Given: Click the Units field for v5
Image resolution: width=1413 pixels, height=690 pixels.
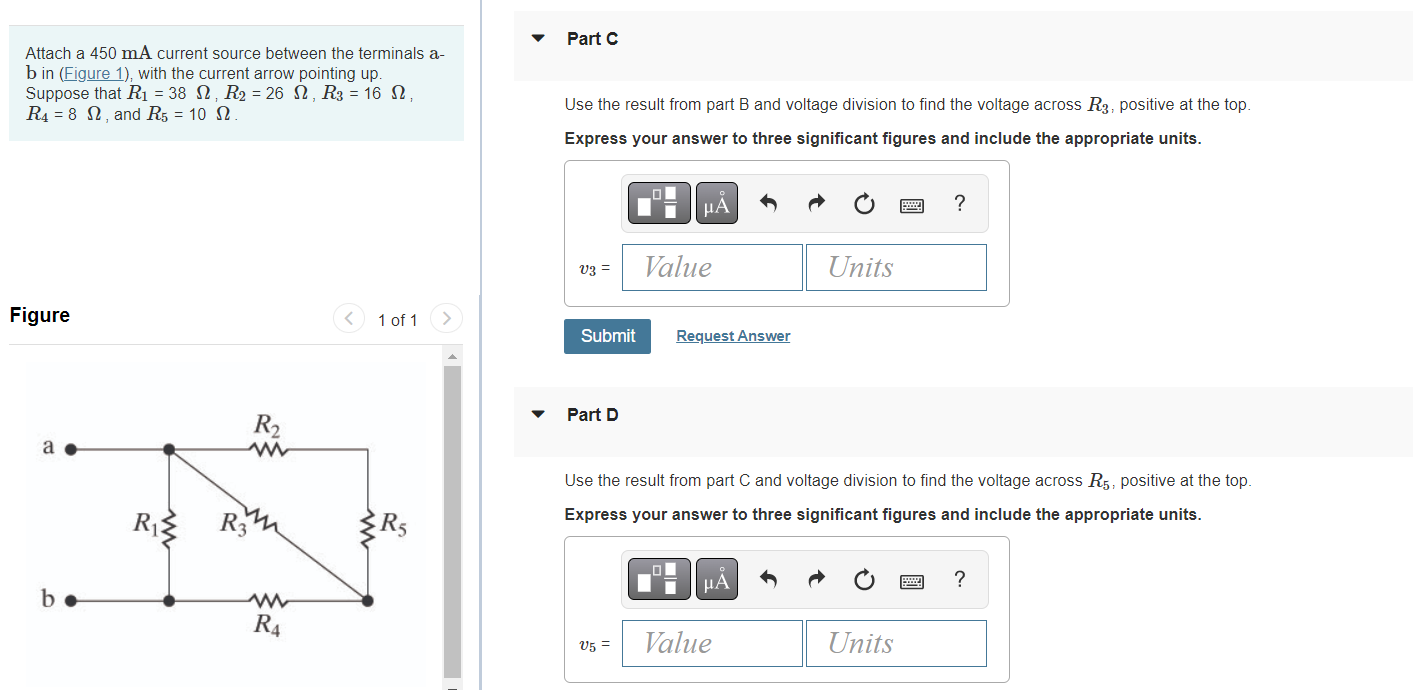Looking at the screenshot, I should tap(895, 643).
